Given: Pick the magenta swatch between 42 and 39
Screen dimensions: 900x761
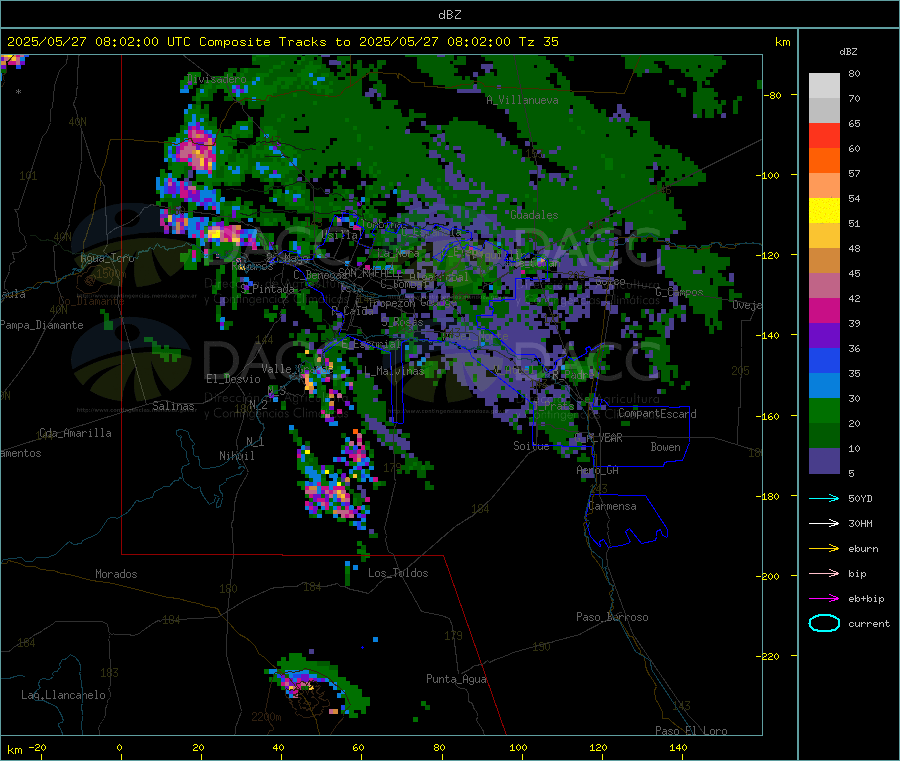Looking at the screenshot, I should coord(824,310).
